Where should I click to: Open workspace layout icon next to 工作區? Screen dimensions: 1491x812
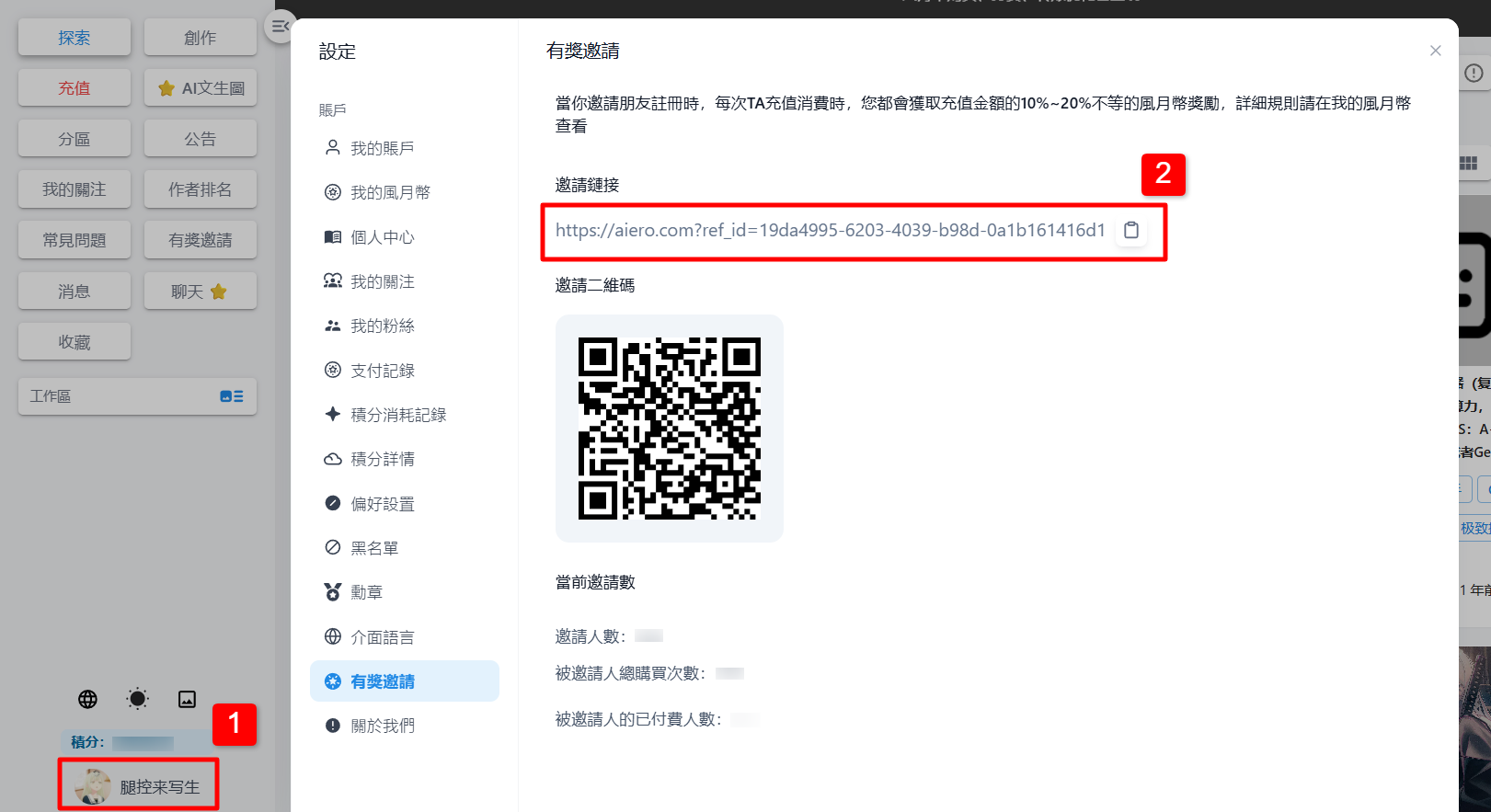(x=232, y=396)
